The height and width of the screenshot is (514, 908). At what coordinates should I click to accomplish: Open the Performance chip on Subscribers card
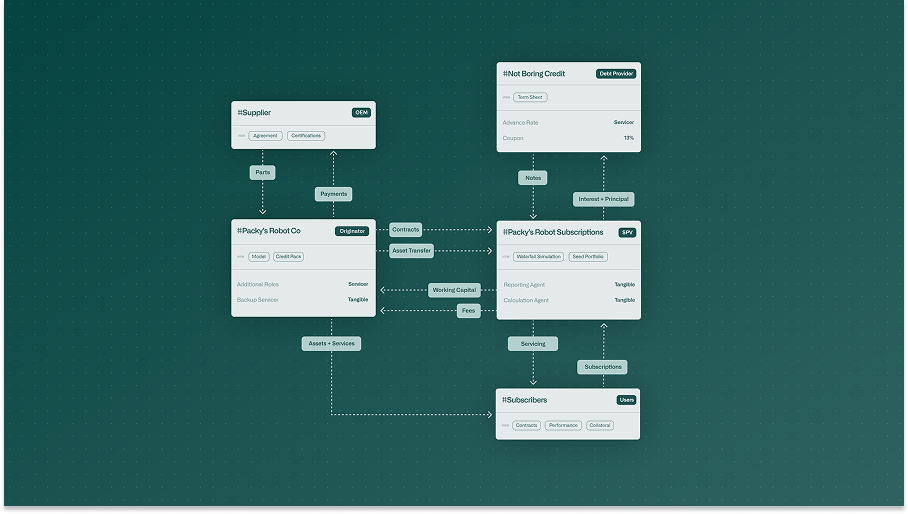tap(563, 425)
